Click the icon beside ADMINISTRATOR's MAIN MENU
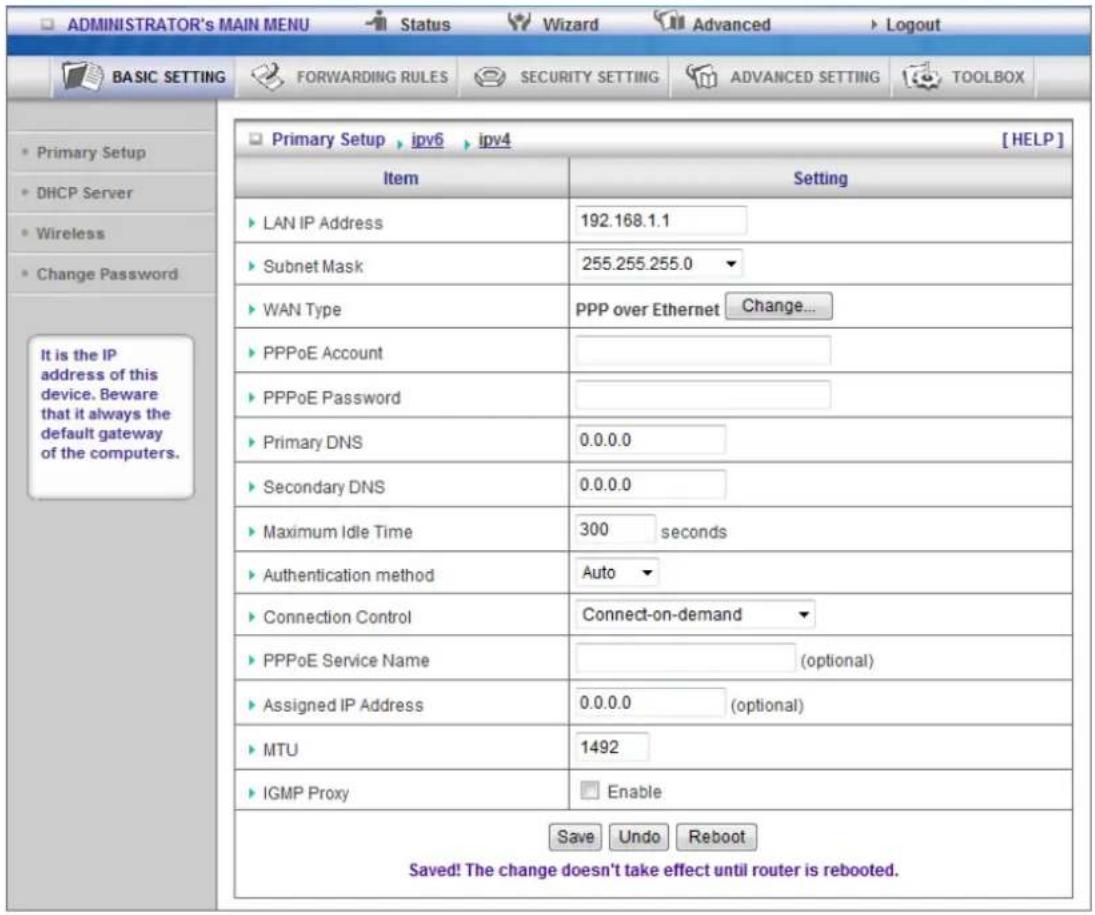The image size is (1095, 915). 47,24
